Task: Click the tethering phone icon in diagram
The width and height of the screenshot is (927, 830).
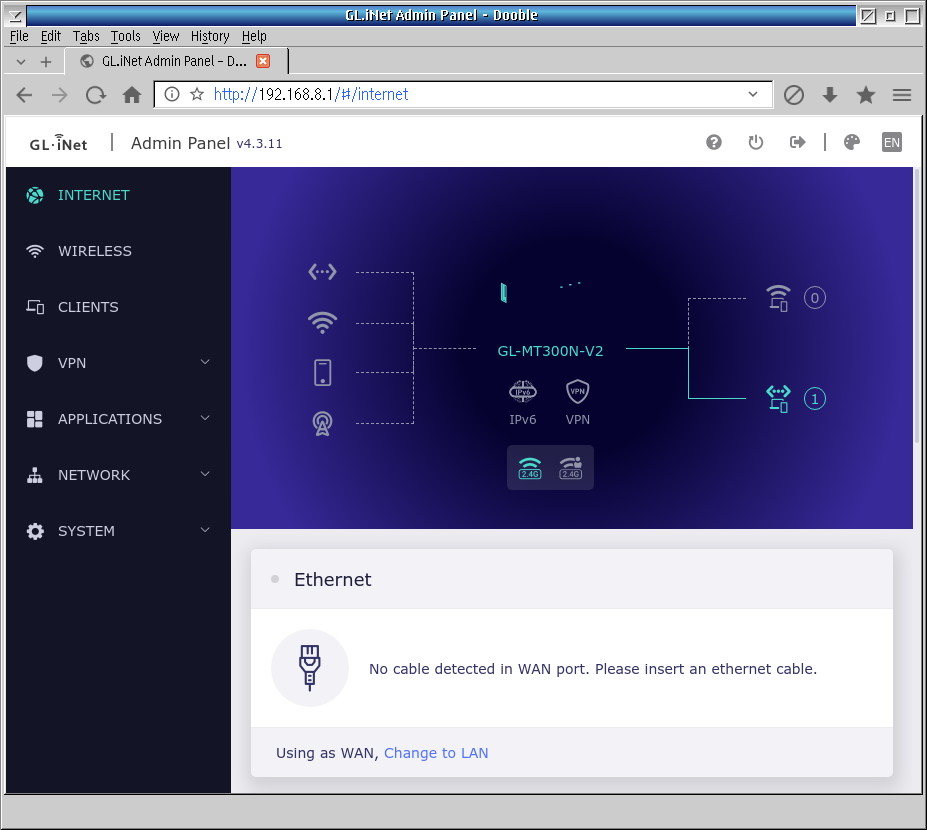Action: pos(322,373)
